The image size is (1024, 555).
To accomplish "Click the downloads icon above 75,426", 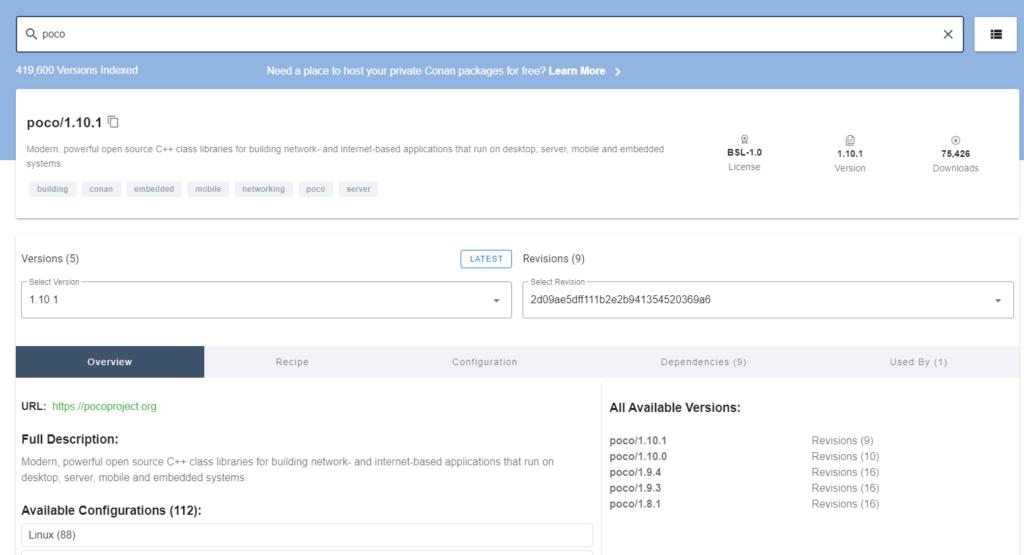I will (x=955, y=140).
